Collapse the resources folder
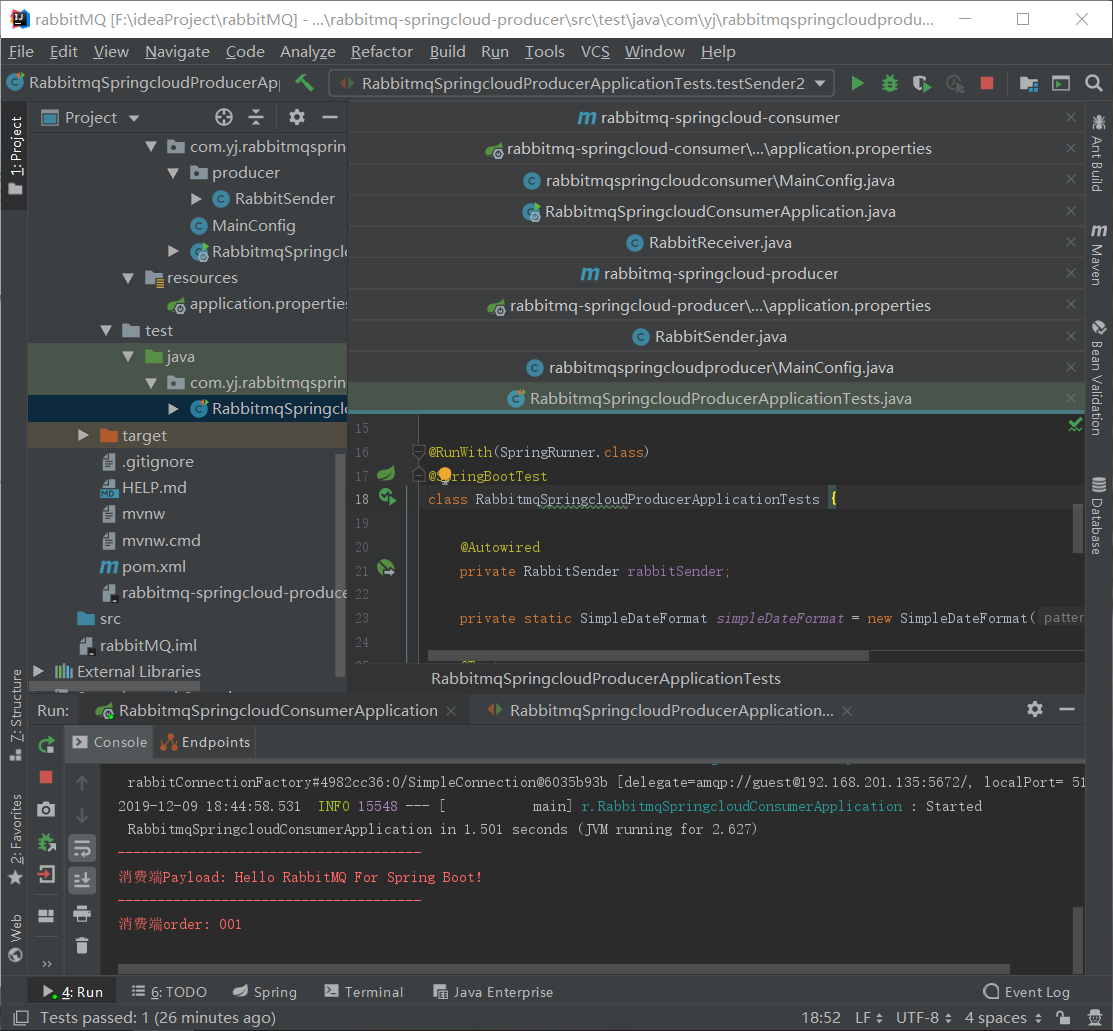1113x1031 pixels. 128,278
